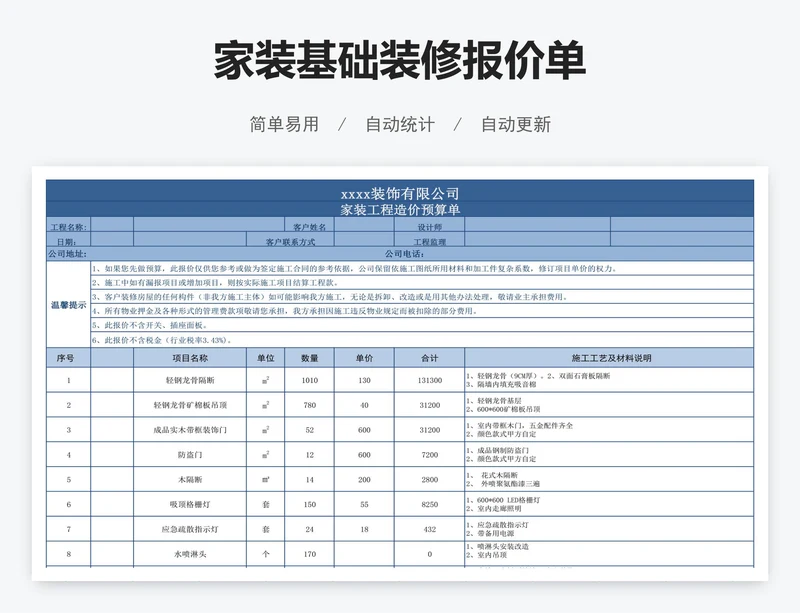Click the blank field beside 工程监理
800x613 pixels.
[x=609, y=239]
